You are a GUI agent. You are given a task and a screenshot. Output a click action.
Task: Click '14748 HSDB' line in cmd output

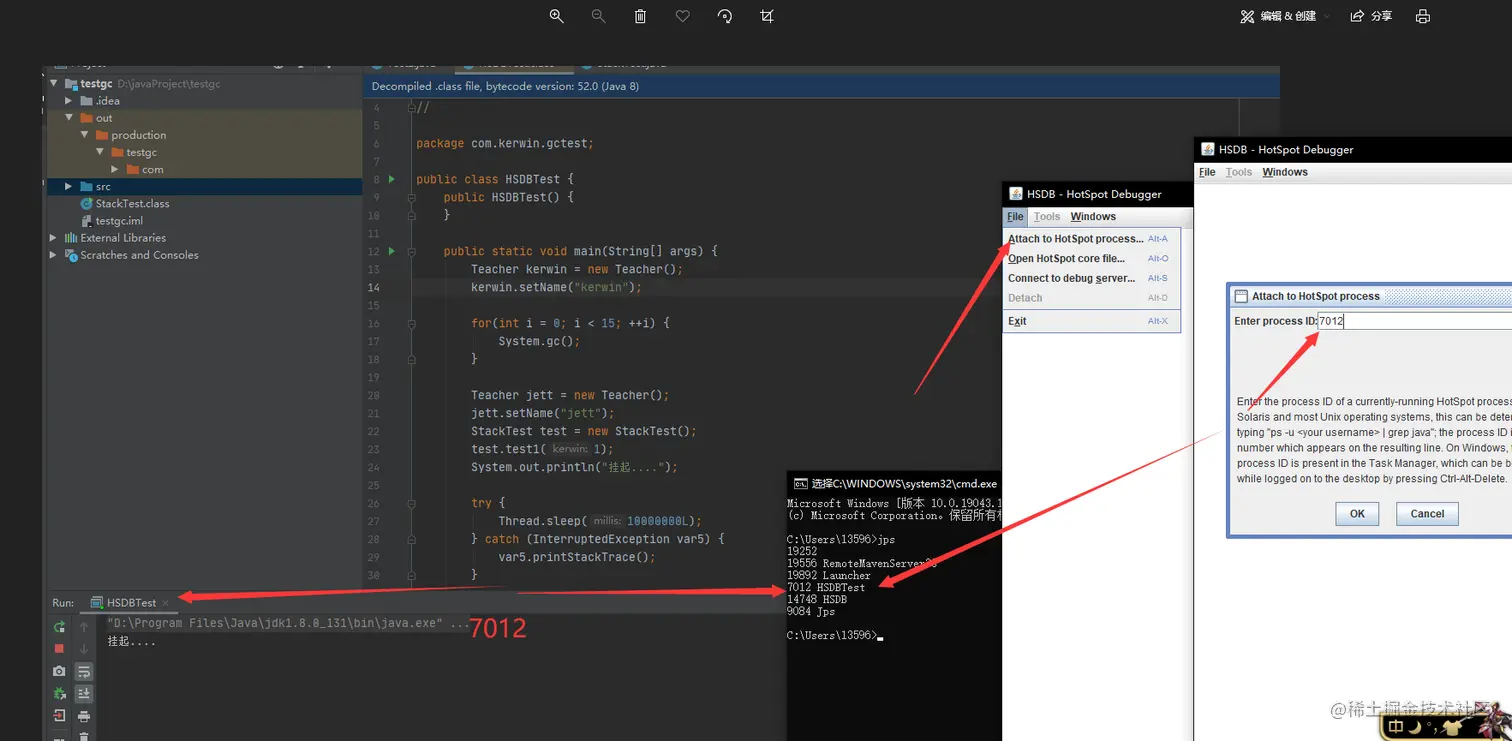click(817, 599)
